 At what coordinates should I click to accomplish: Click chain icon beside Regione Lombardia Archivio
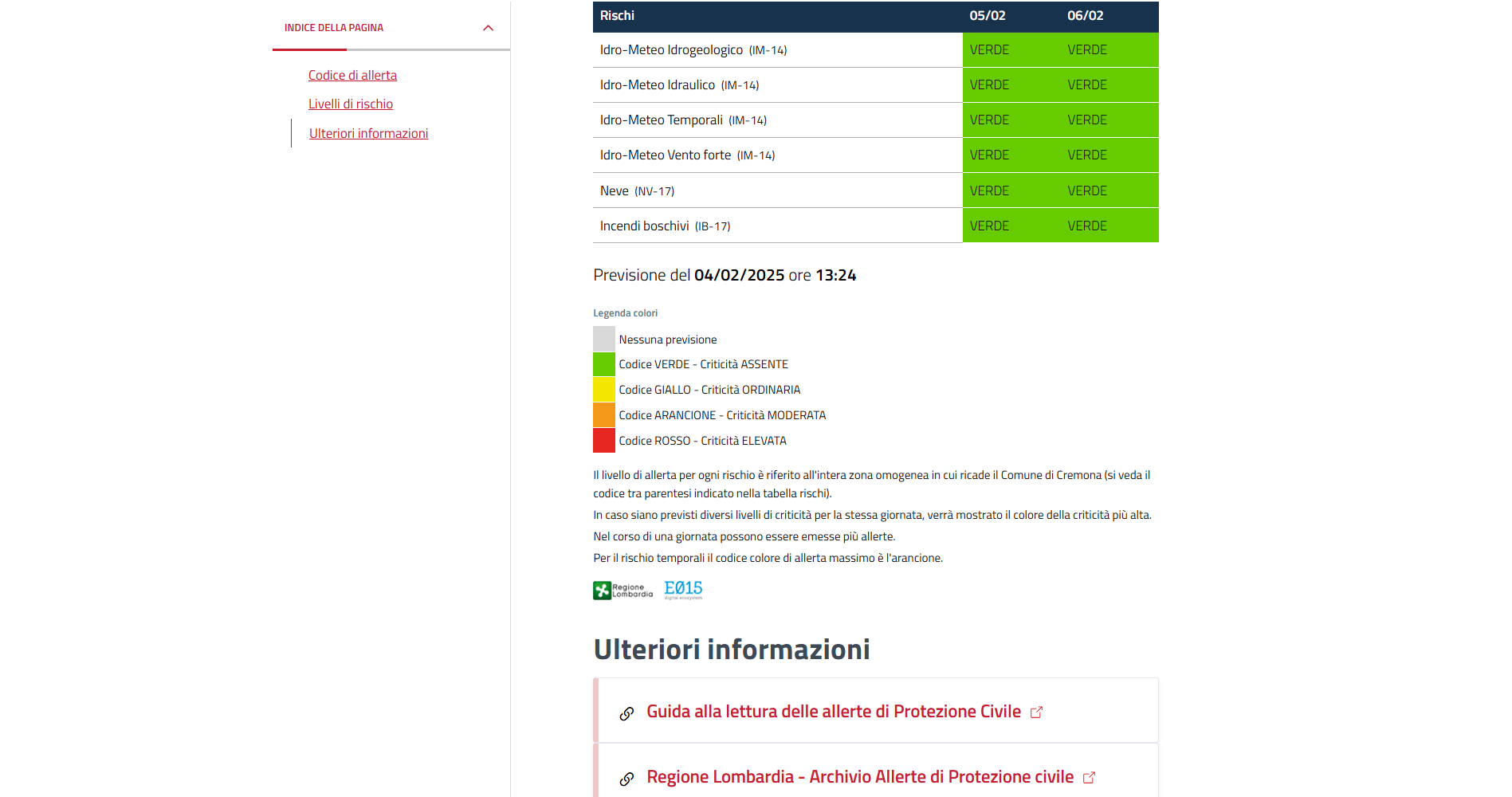626,779
